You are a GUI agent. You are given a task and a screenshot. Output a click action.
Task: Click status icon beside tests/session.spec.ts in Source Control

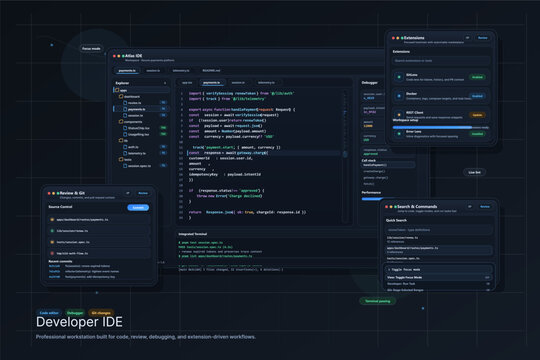click(52, 242)
